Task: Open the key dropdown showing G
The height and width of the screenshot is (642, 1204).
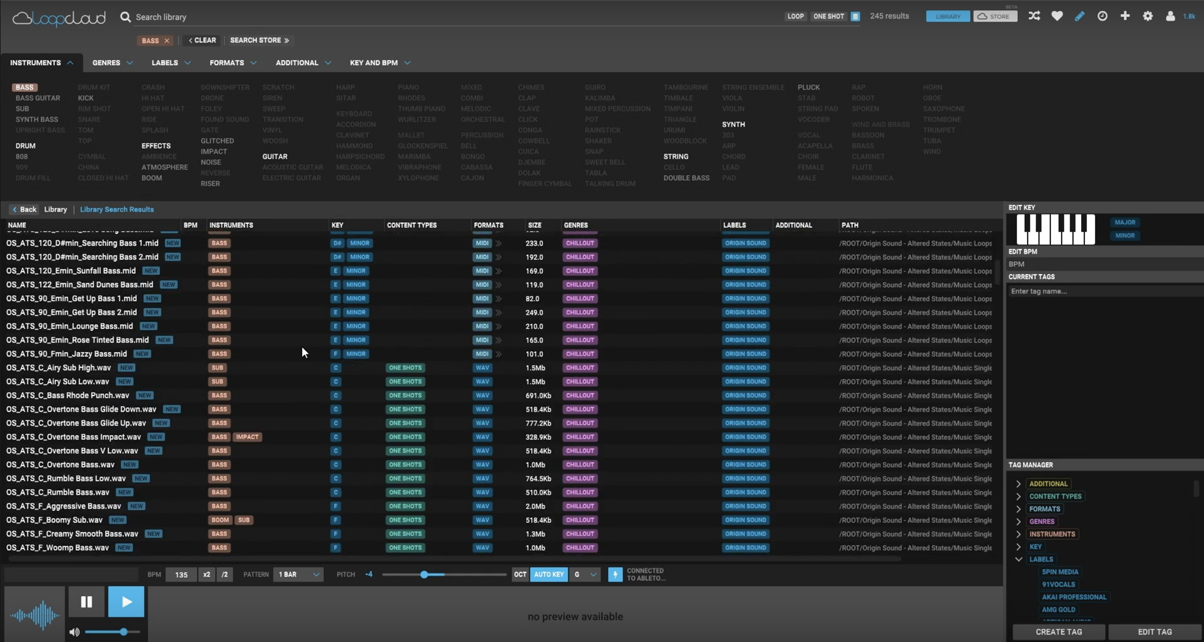Action: [x=585, y=574]
